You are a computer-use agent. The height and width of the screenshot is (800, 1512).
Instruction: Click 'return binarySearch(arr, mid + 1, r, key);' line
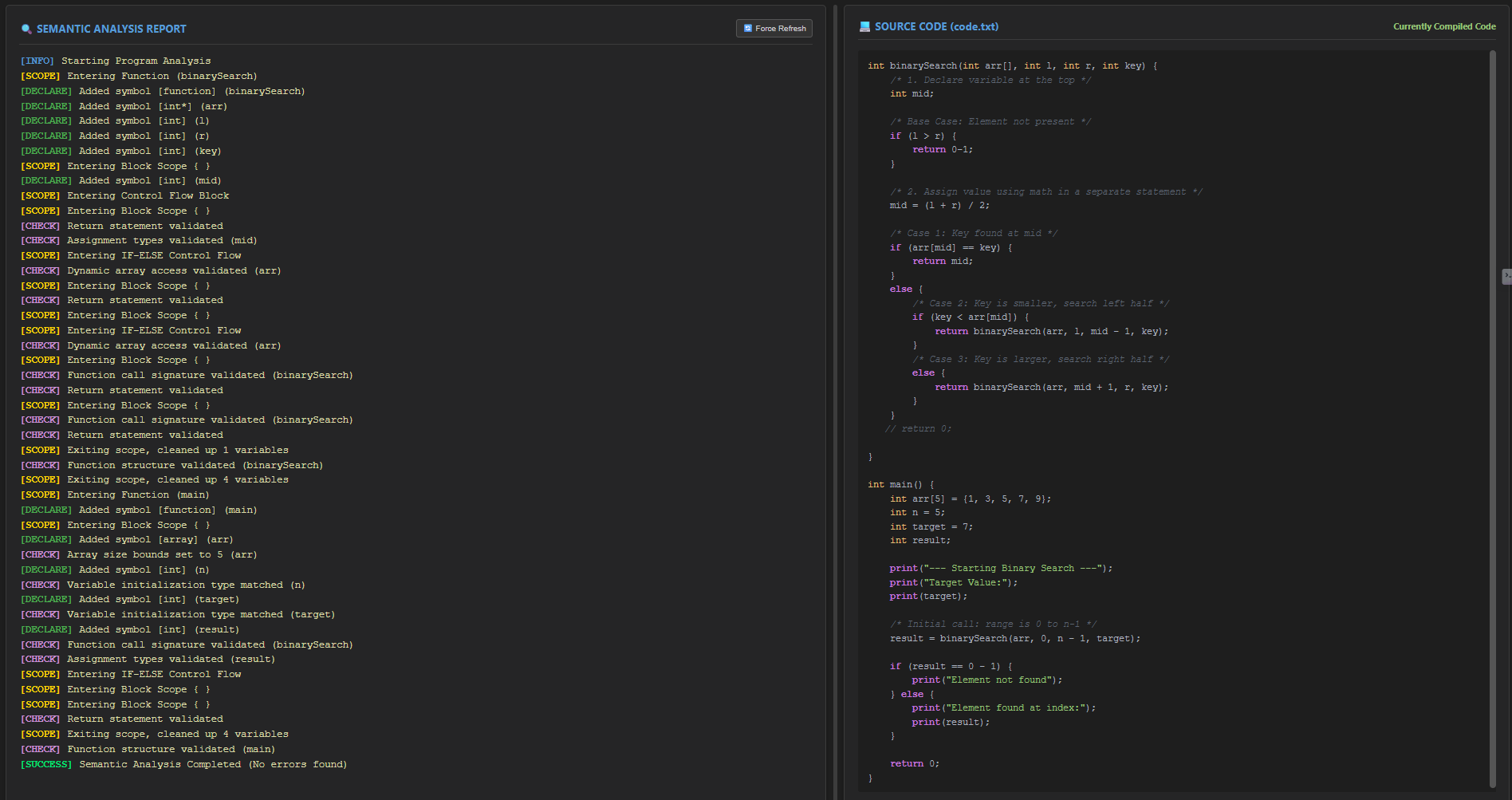pos(1051,387)
